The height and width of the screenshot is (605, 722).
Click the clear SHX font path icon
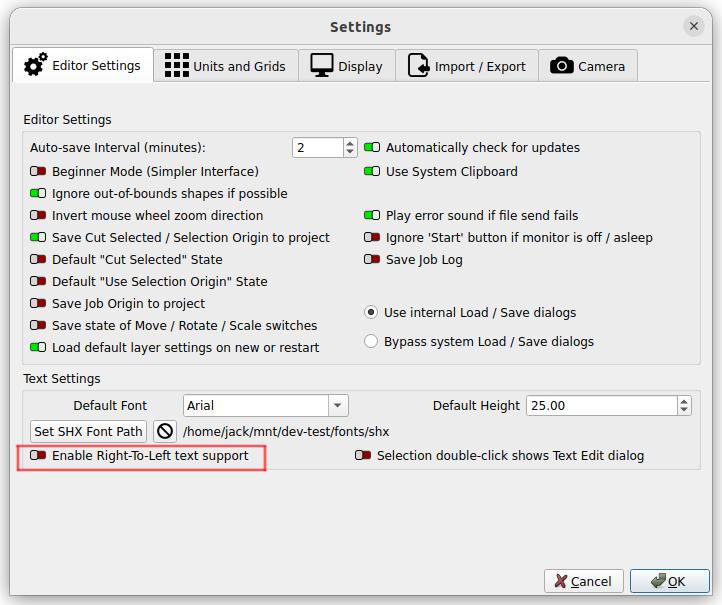165,432
